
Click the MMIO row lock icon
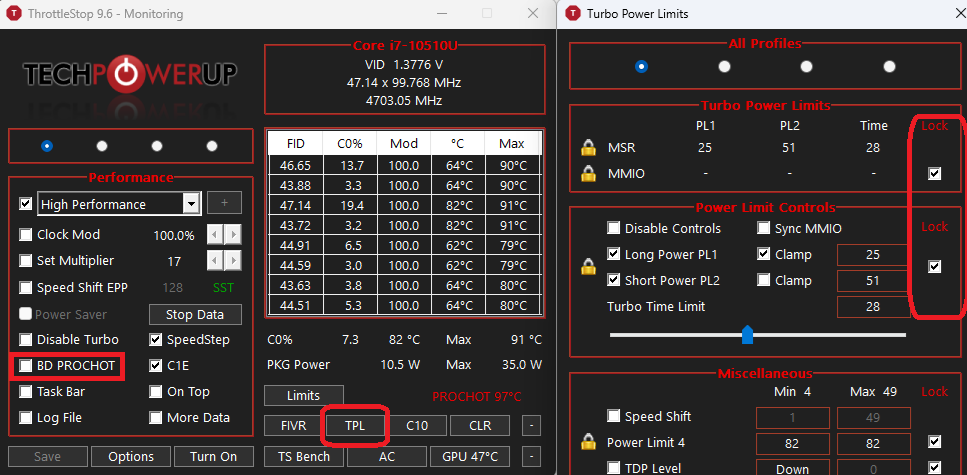tap(588, 174)
